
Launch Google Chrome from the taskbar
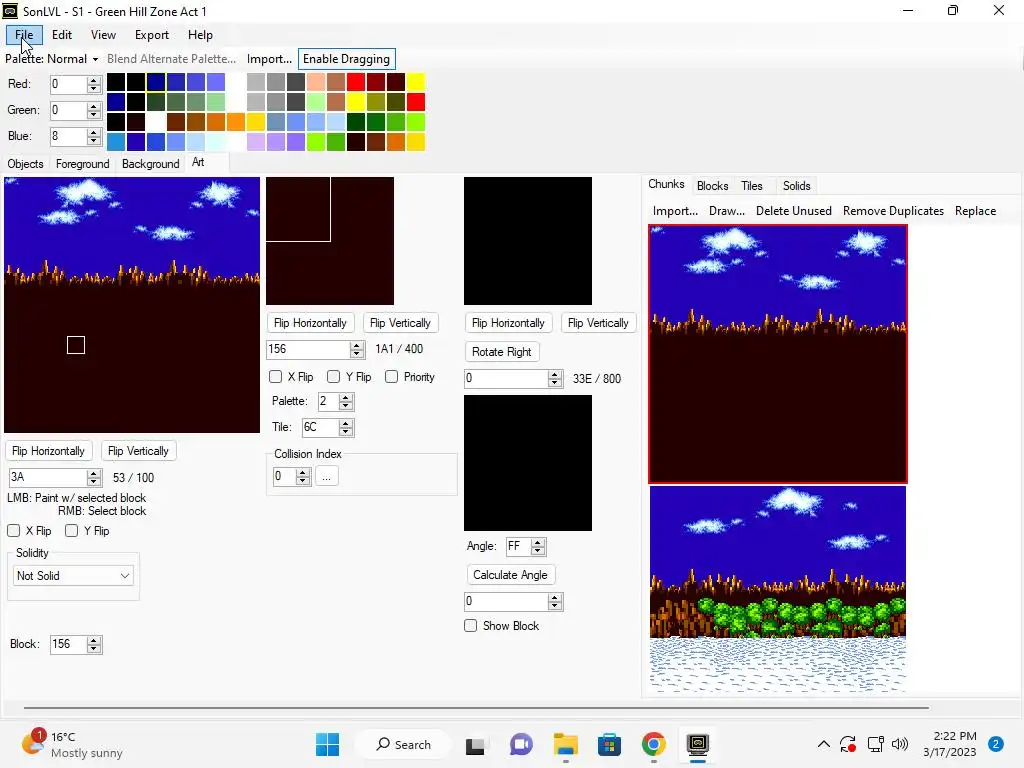click(653, 744)
